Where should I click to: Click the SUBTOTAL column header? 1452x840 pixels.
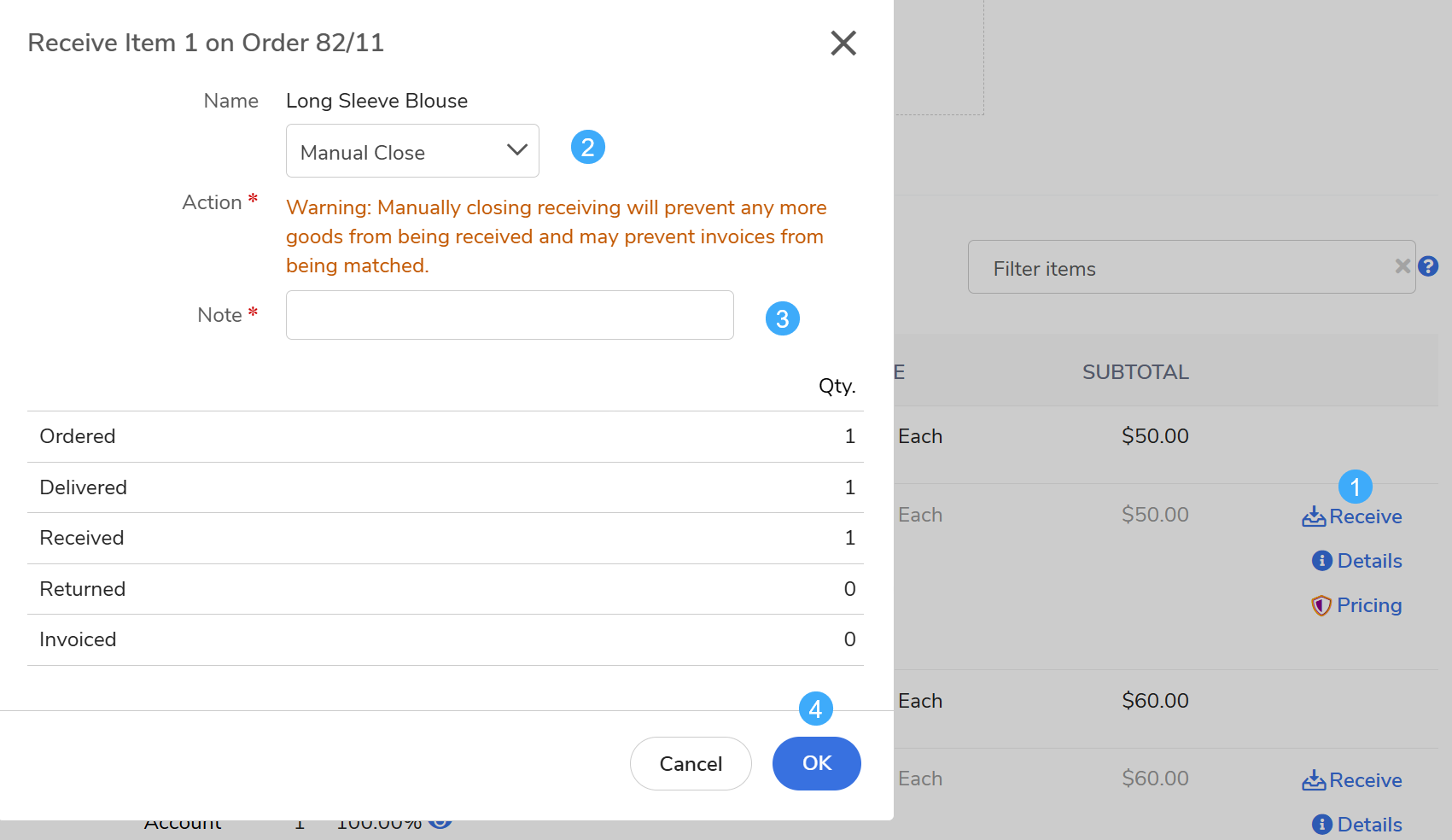coord(1135,372)
